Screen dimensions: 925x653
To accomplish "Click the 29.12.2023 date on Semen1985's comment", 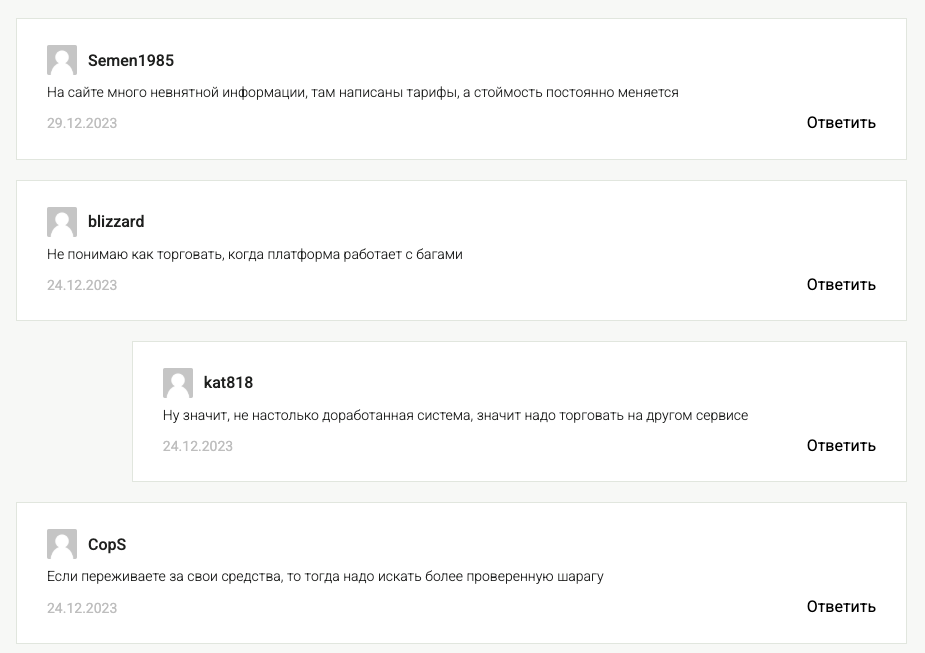I will [x=82, y=123].
